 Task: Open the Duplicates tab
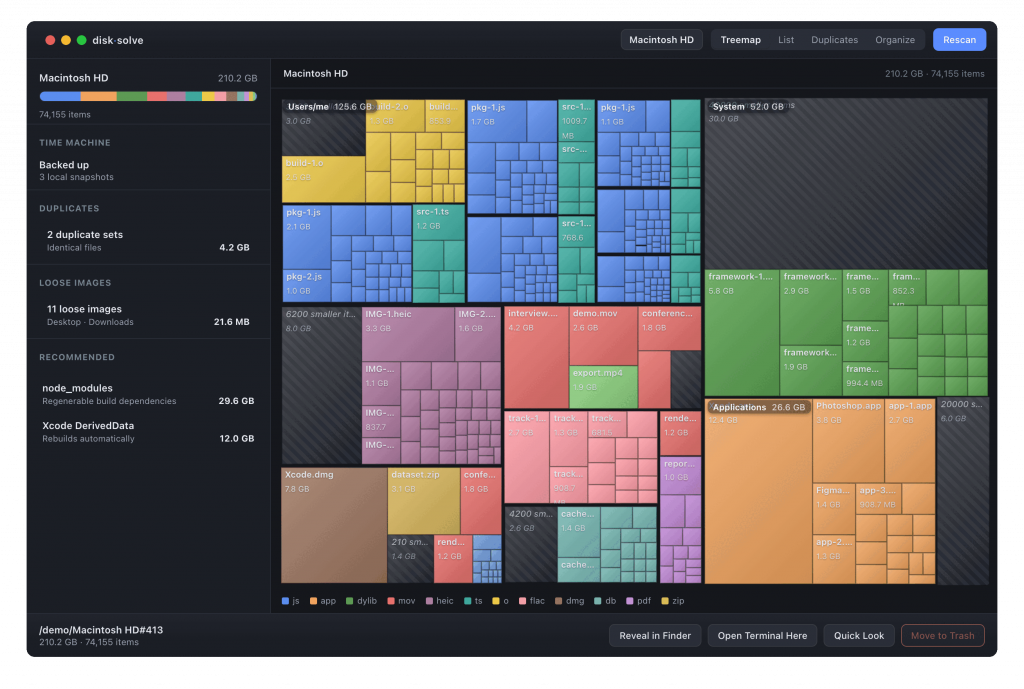point(834,40)
